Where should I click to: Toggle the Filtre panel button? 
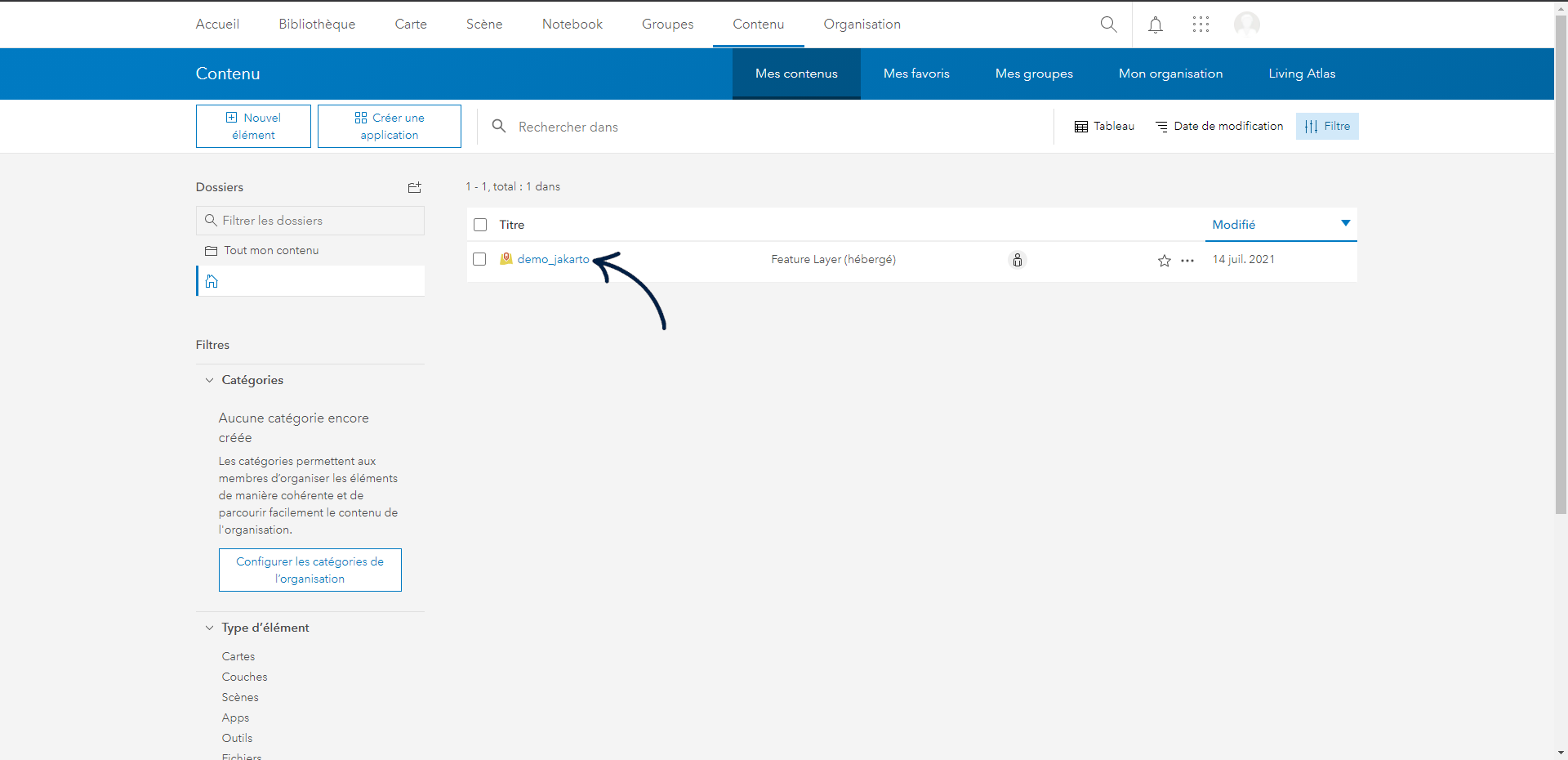[x=1327, y=127]
